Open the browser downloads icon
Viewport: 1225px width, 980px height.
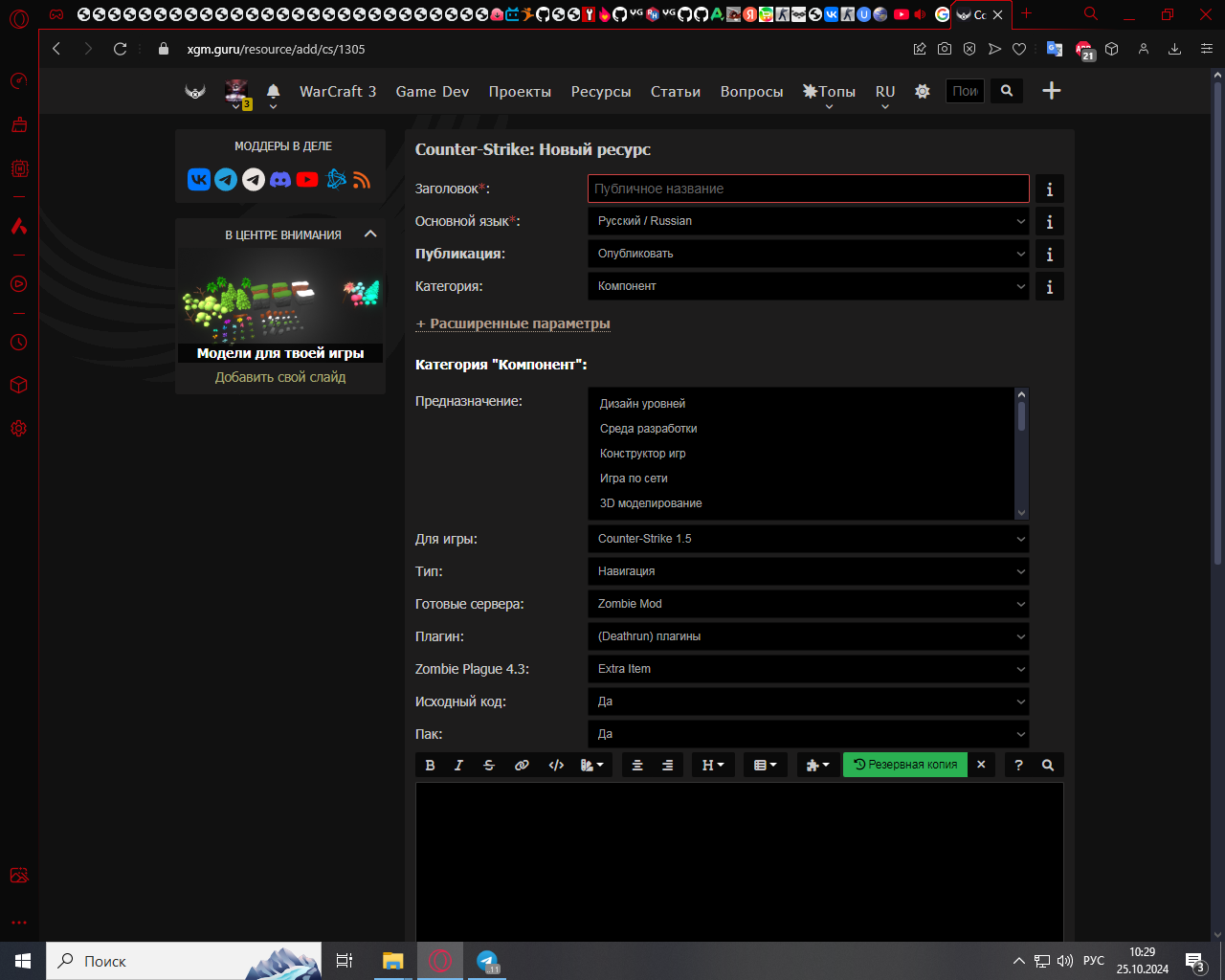pyautogui.click(x=1174, y=49)
